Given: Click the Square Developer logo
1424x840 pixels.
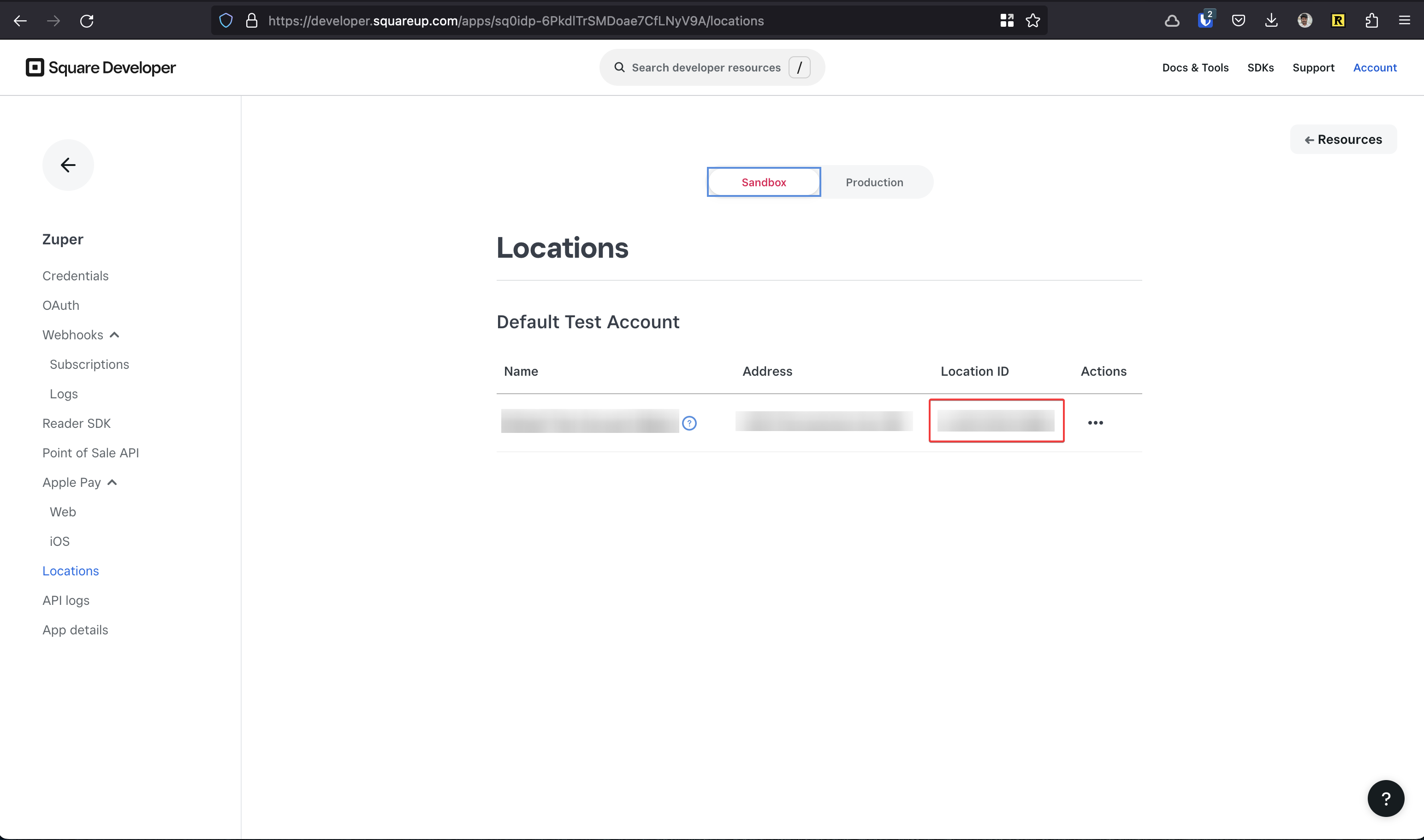Looking at the screenshot, I should (101, 67).
